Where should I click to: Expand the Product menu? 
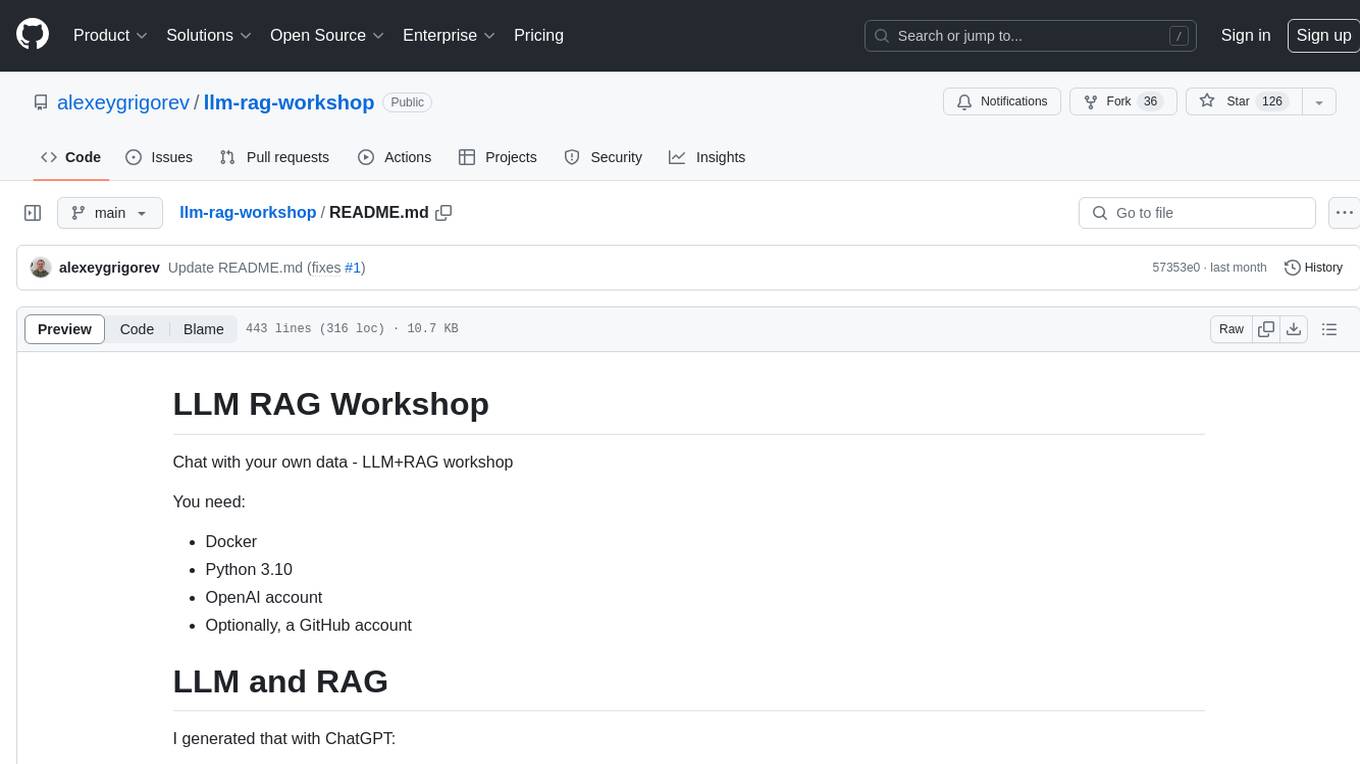(x=110, y=35)
